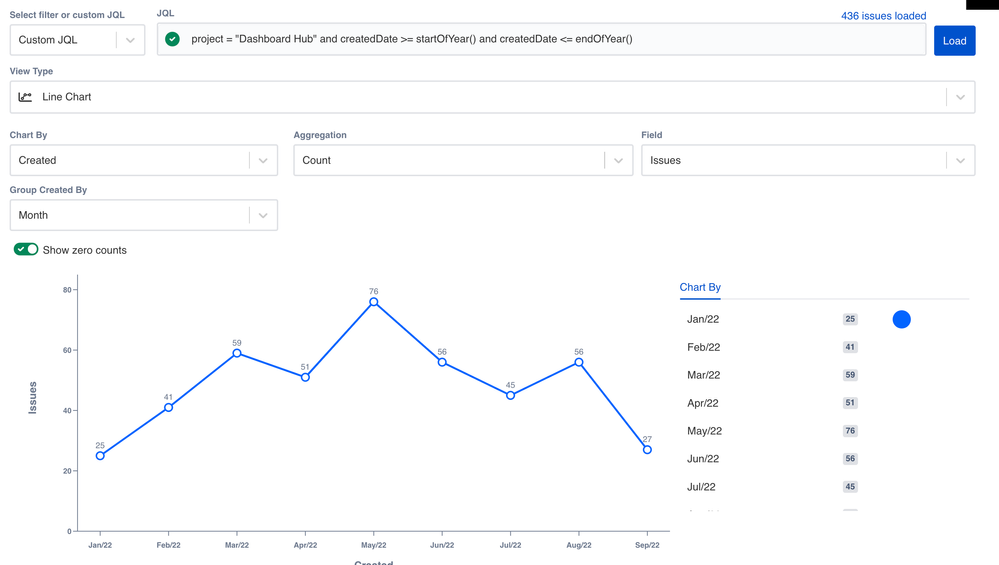Click the Jan/22 data point marker
The height and width of the screenshot is (565, 999).
pyautogui.click(x=100, y=456)
